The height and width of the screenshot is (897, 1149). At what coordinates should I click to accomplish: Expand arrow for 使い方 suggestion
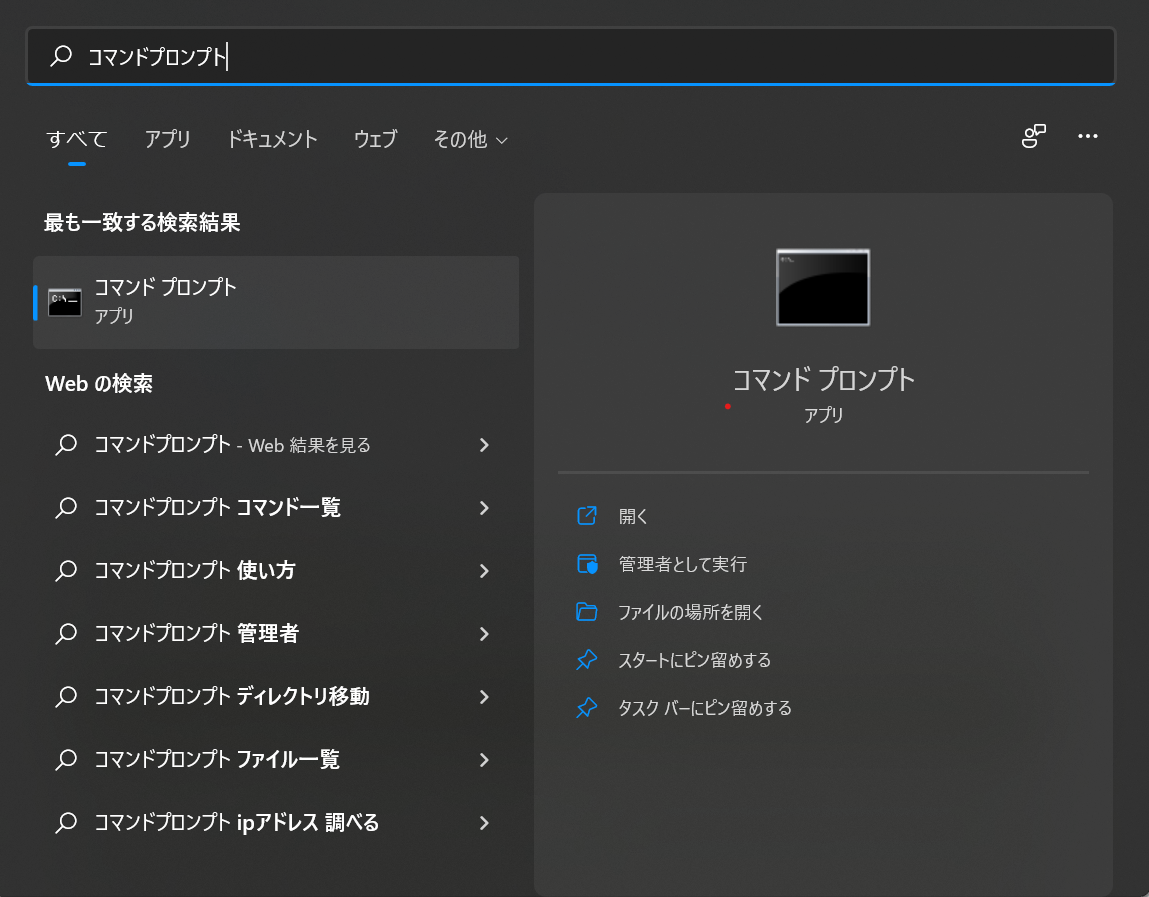click(484, 571)
